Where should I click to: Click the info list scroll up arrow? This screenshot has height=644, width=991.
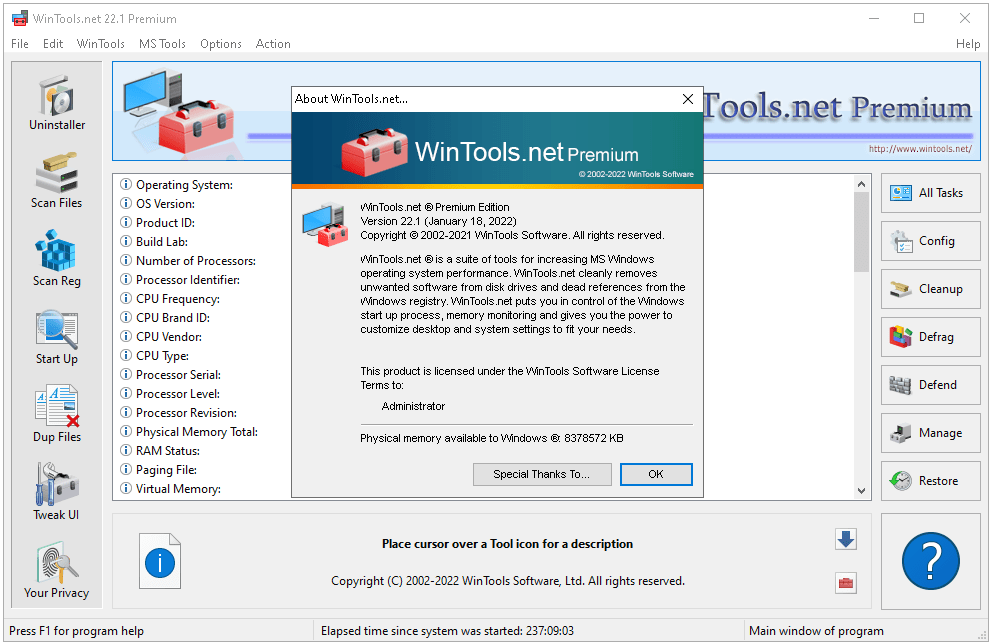861,184
